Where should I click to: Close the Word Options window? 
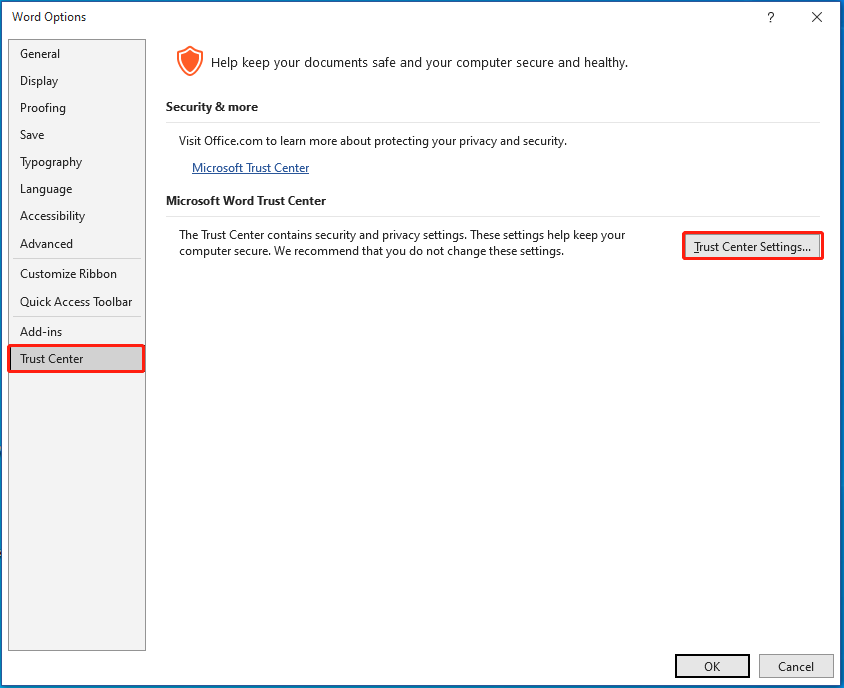817,17
